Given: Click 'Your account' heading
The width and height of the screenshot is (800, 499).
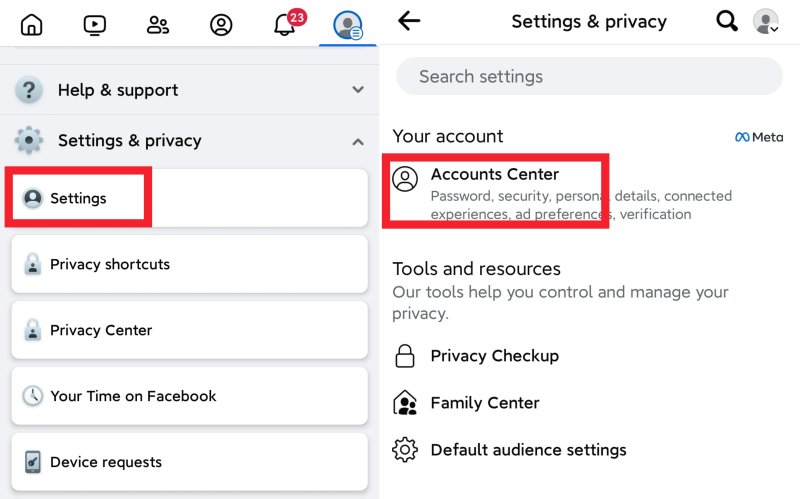Looking at the screenshot, I should pos(447,136).
